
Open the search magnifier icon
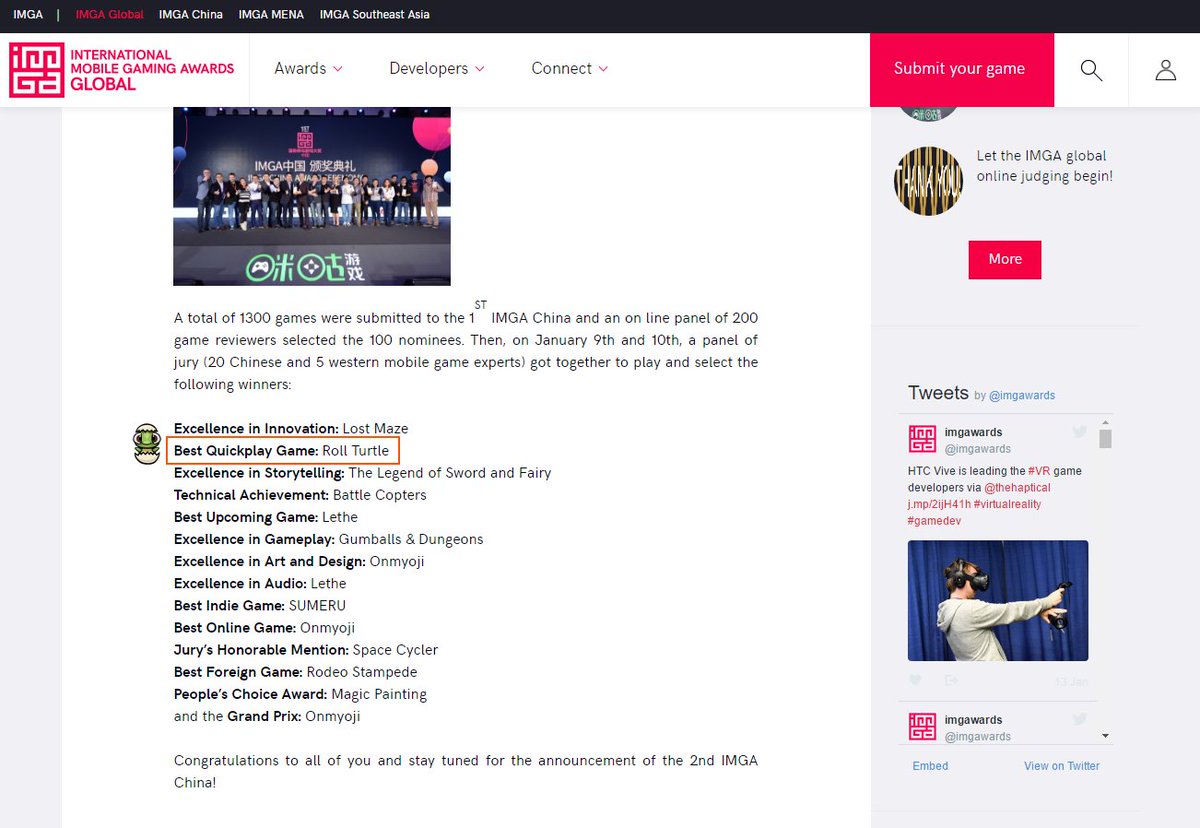point(1091,70)
